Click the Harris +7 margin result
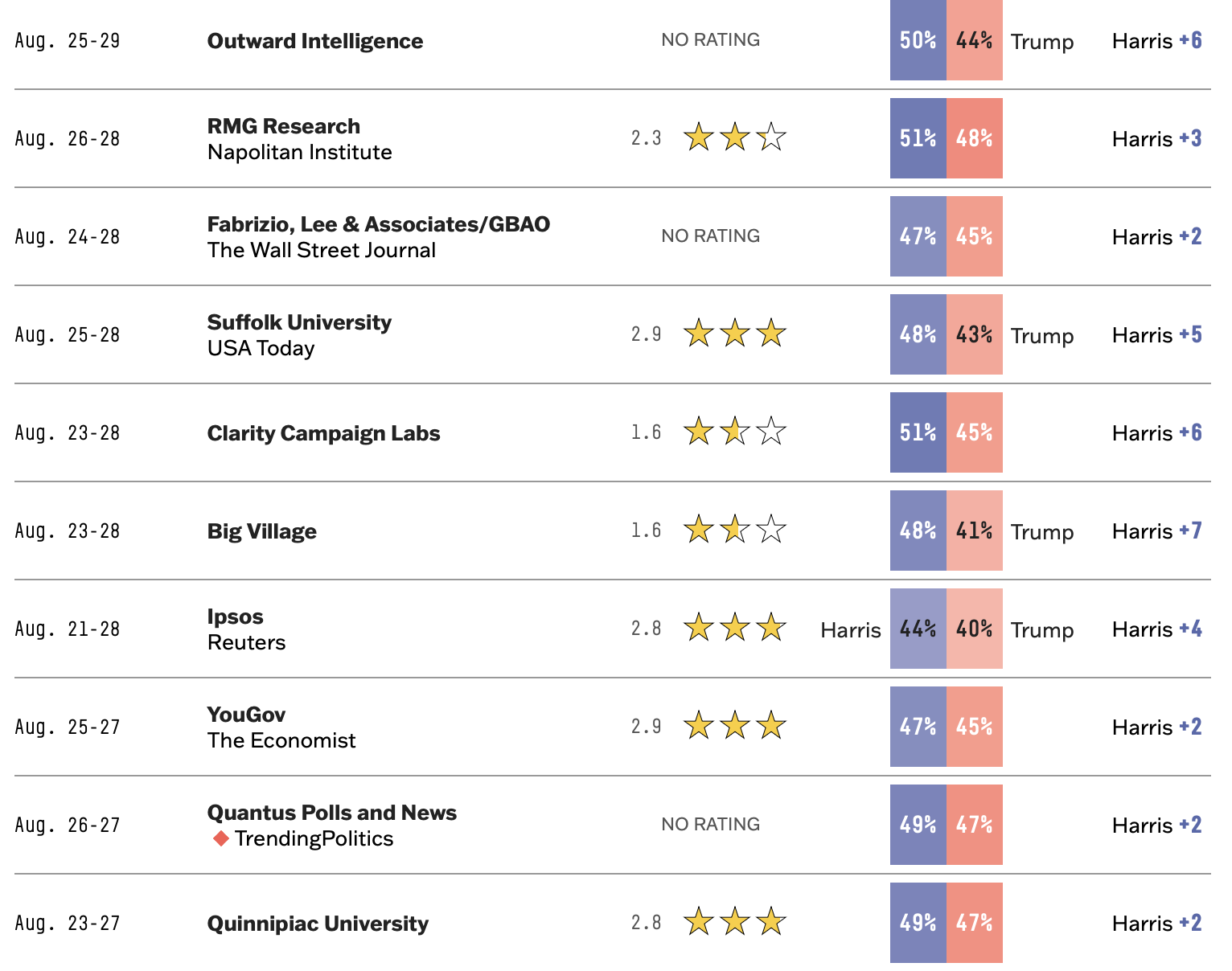The width and height of the screenshot is (1232, 971). pos(1157,531)
